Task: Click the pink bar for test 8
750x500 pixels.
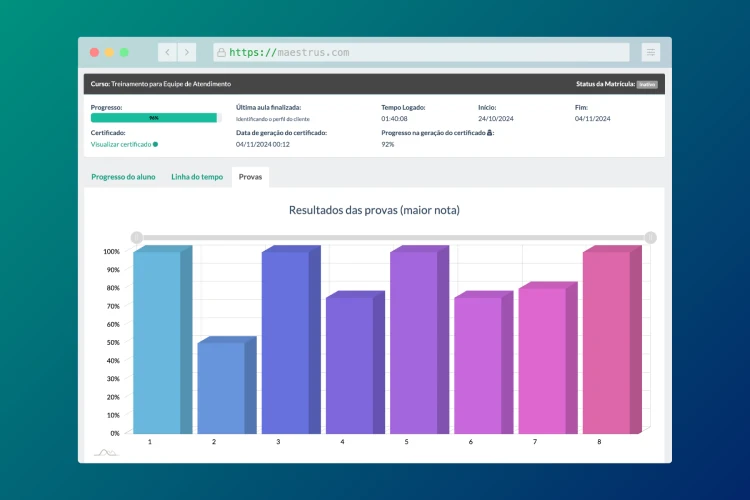Action: pos(606,342)
